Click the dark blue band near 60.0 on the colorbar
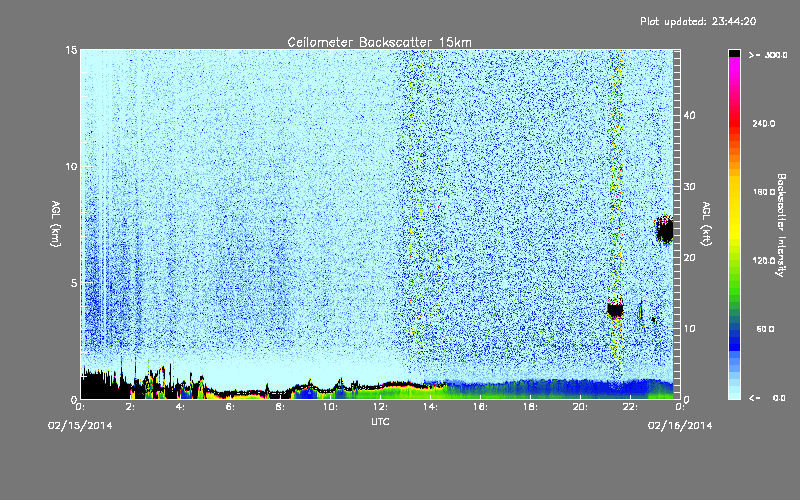Screen dimensions: 800x500 (734, 334)
